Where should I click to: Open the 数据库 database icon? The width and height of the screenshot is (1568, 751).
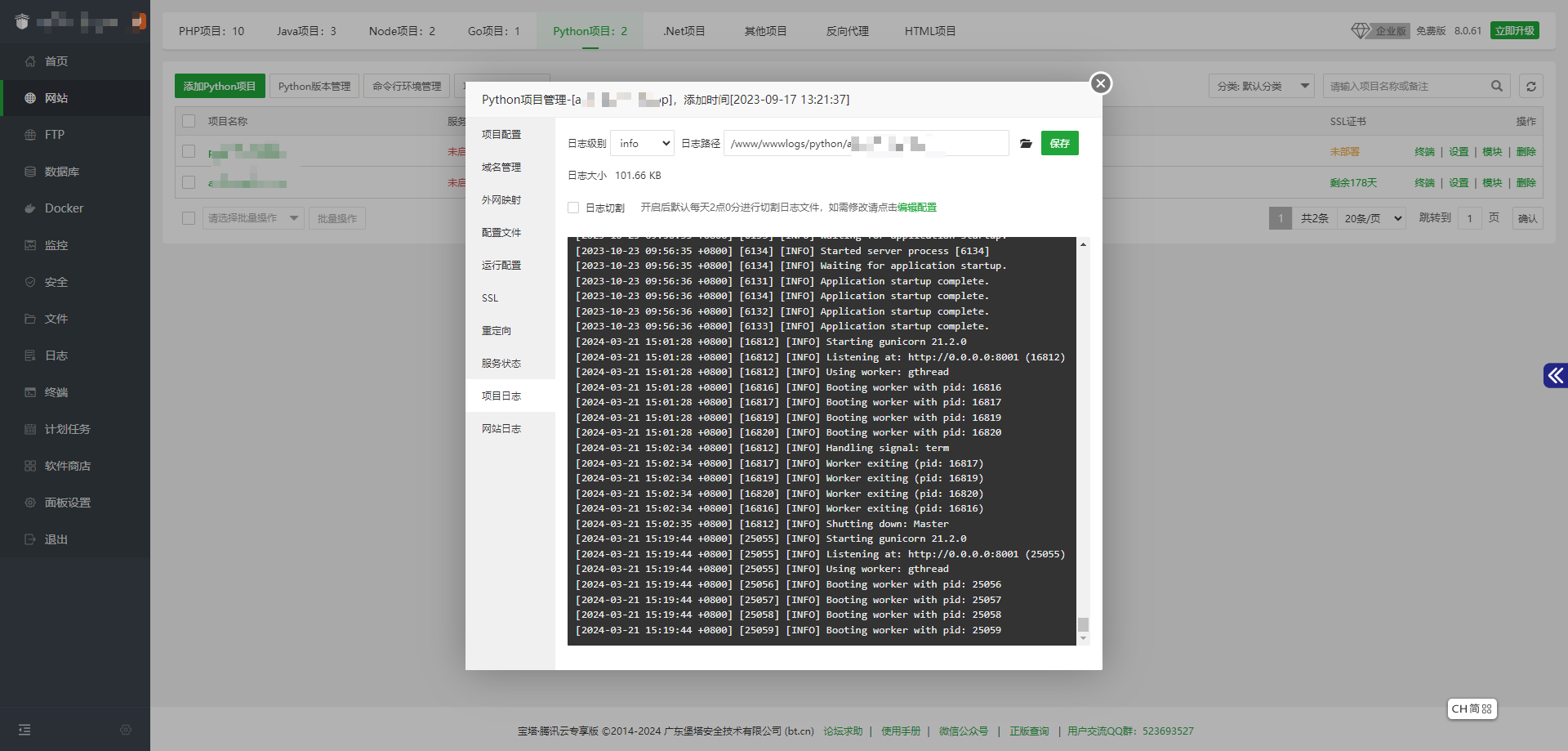(x=30, y=172)
